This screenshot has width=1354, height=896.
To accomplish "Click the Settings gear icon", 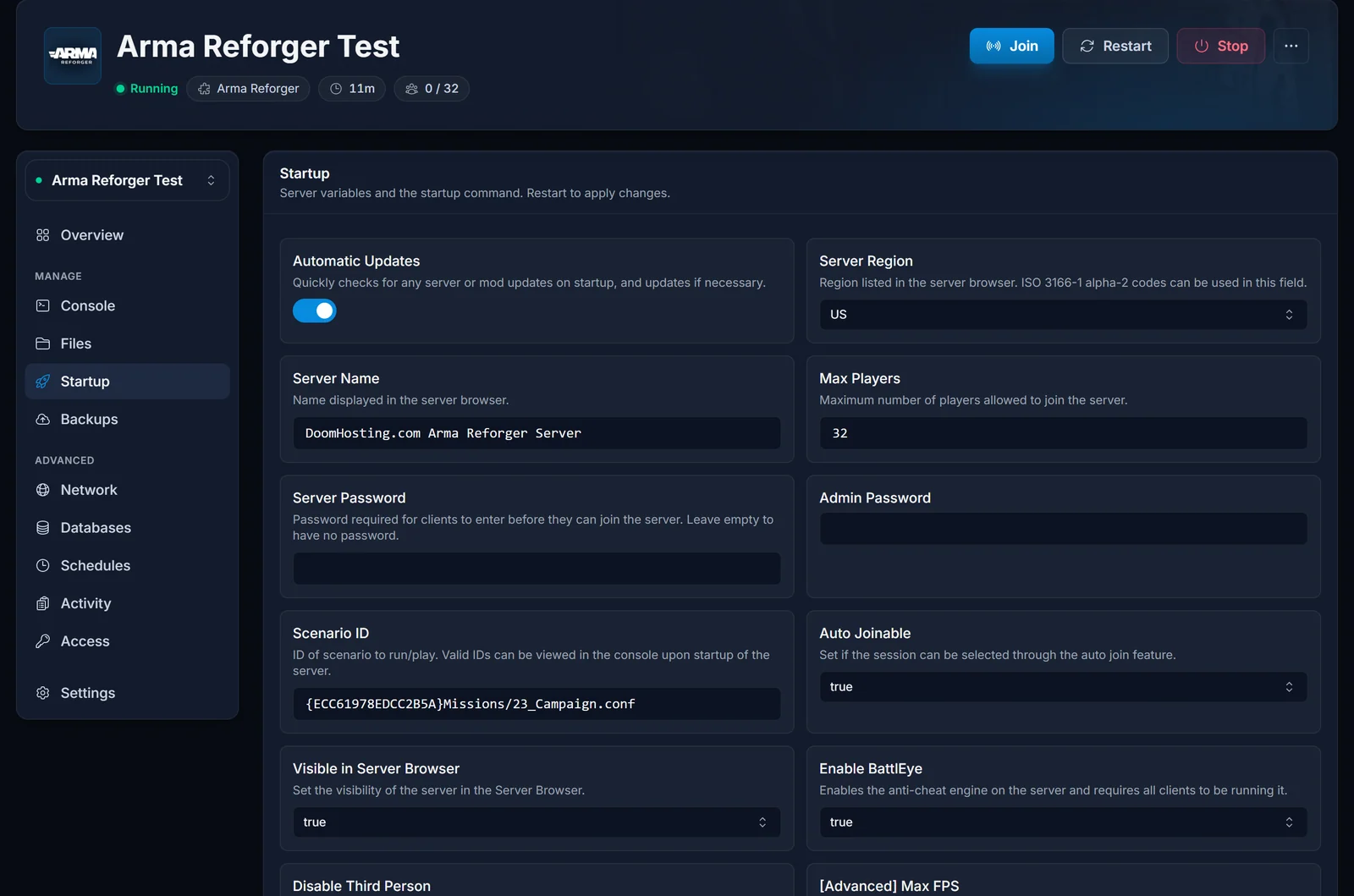I will coord(43,693).
